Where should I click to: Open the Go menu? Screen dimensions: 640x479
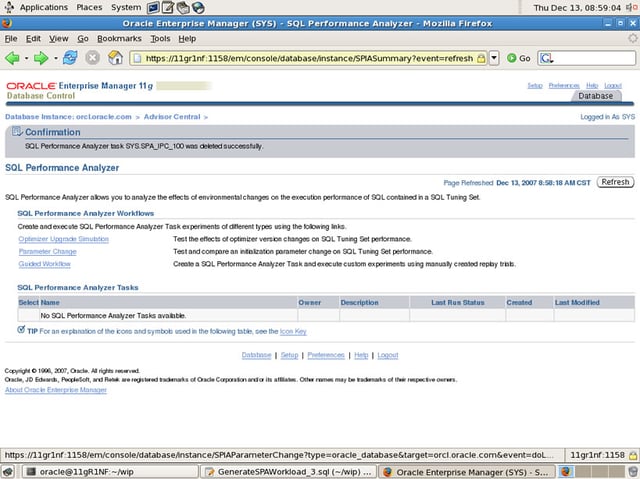click(83, 38)
